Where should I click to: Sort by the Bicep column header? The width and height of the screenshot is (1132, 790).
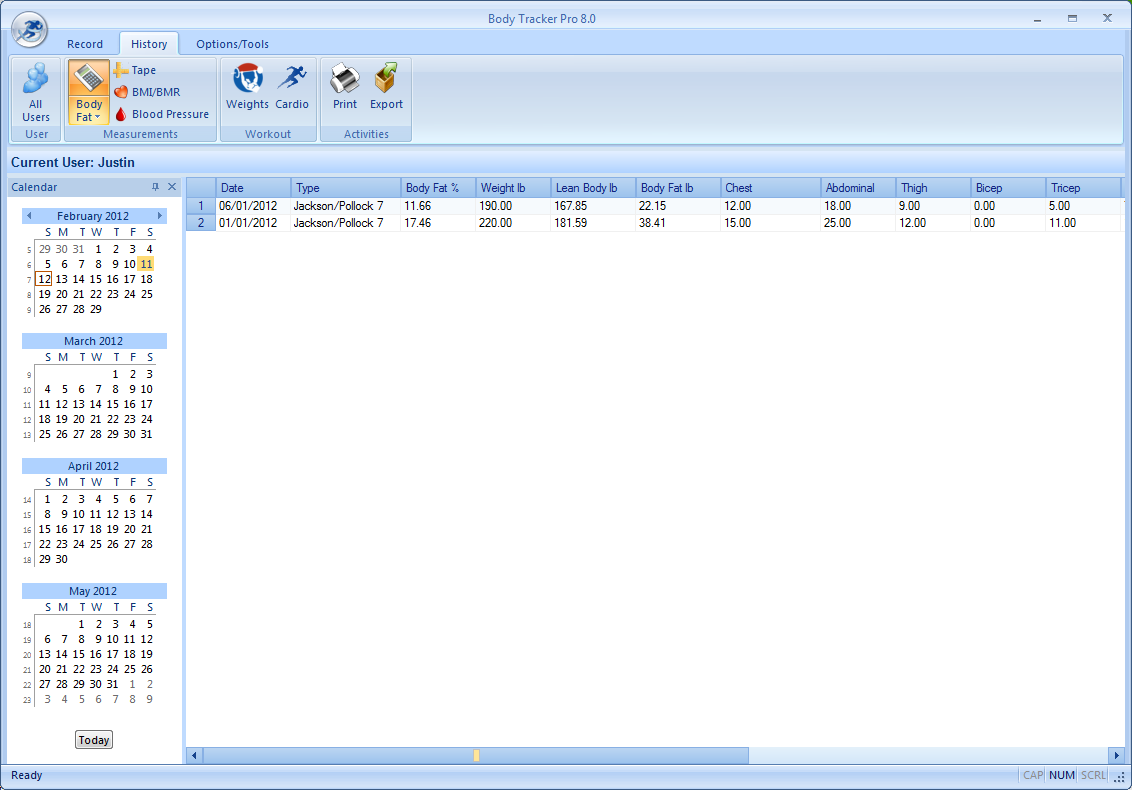(x=1009, y=188)
